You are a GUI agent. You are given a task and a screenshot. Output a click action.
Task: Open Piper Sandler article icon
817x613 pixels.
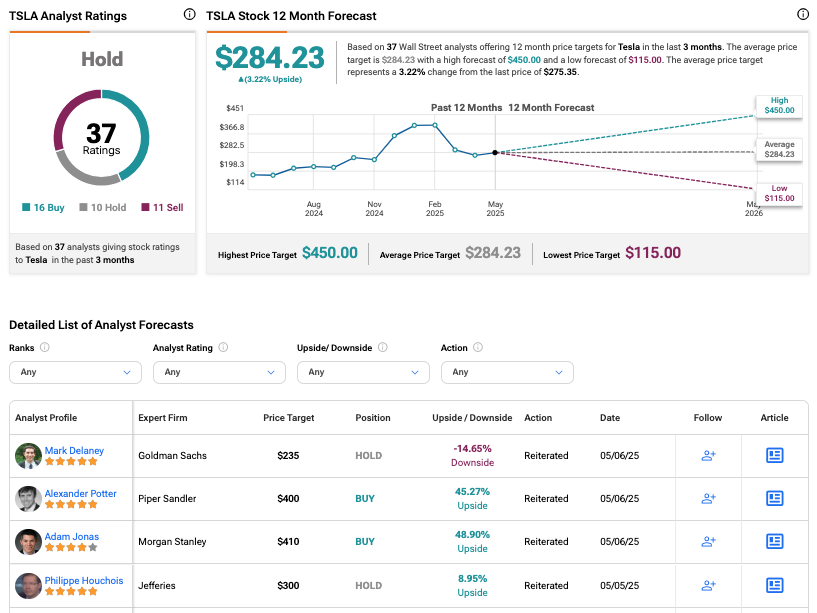[x=774, y=499]
